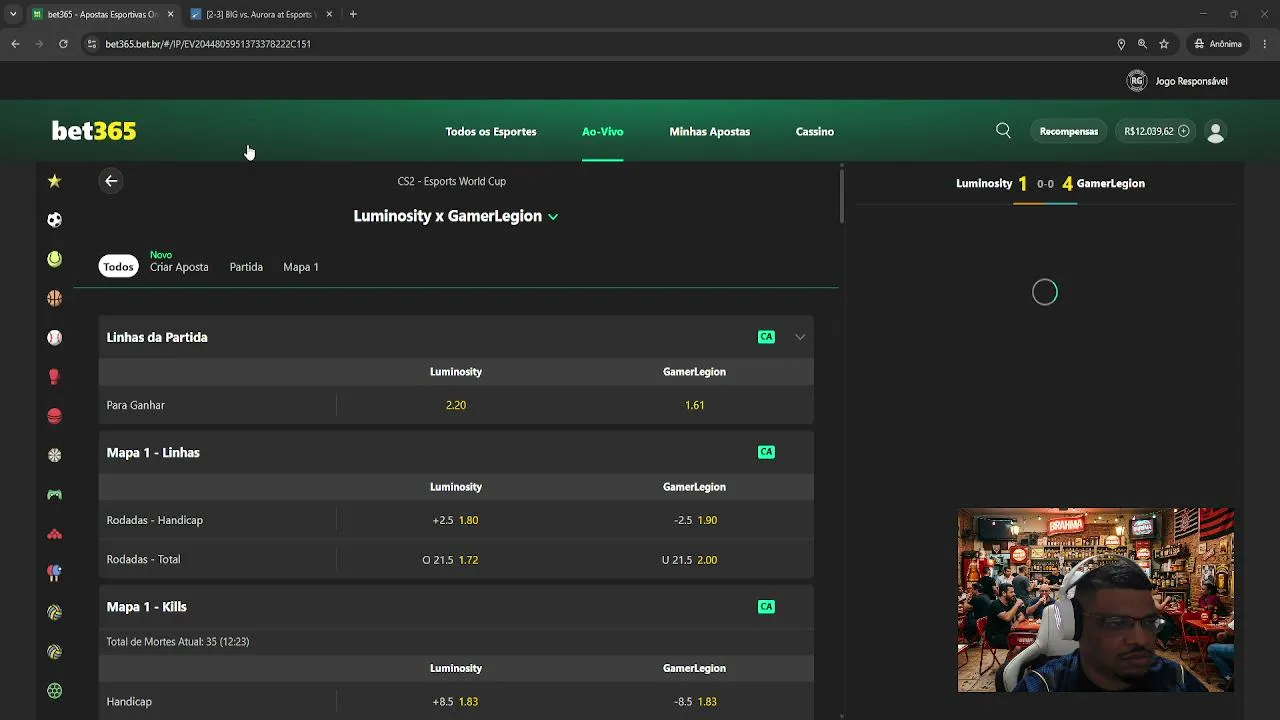Image resolution: width=1280 pixels, height=720 pixels.
Task: Open the site search magnifier icon
Action: 1003,131
